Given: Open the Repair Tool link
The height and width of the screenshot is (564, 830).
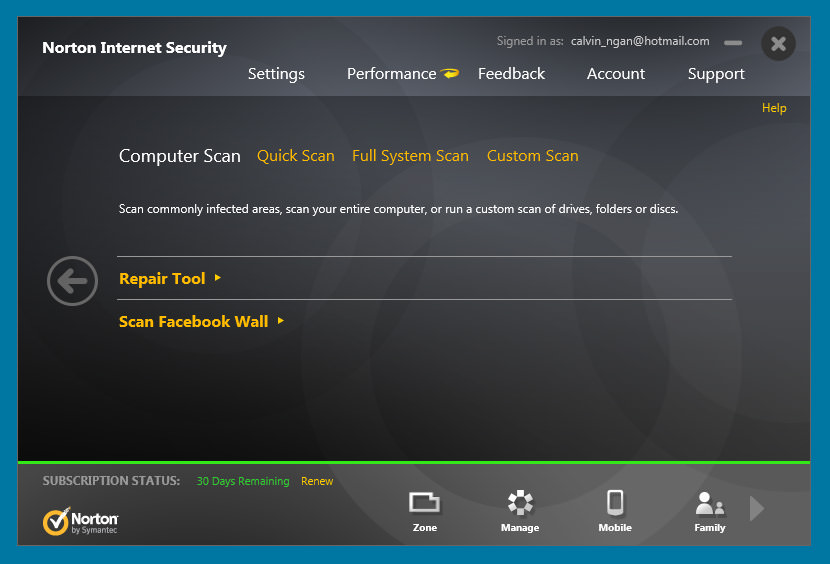Looking at the screenshot, I should 162,278.
